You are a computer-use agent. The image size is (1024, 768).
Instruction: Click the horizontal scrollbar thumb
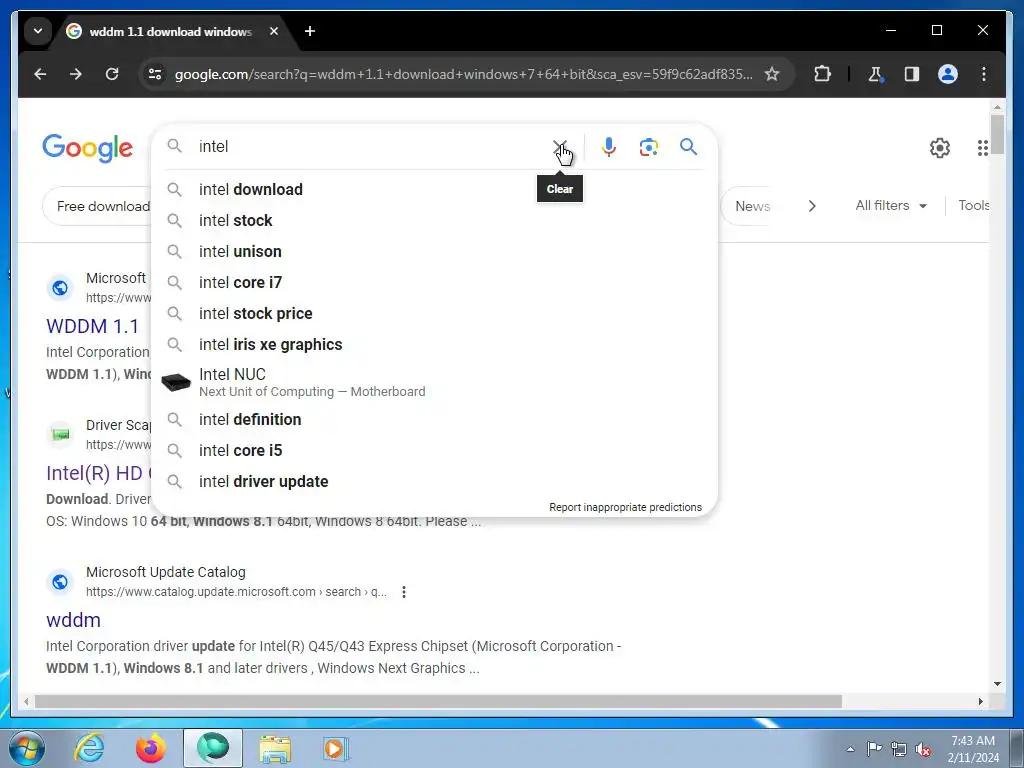coord(438,701)
